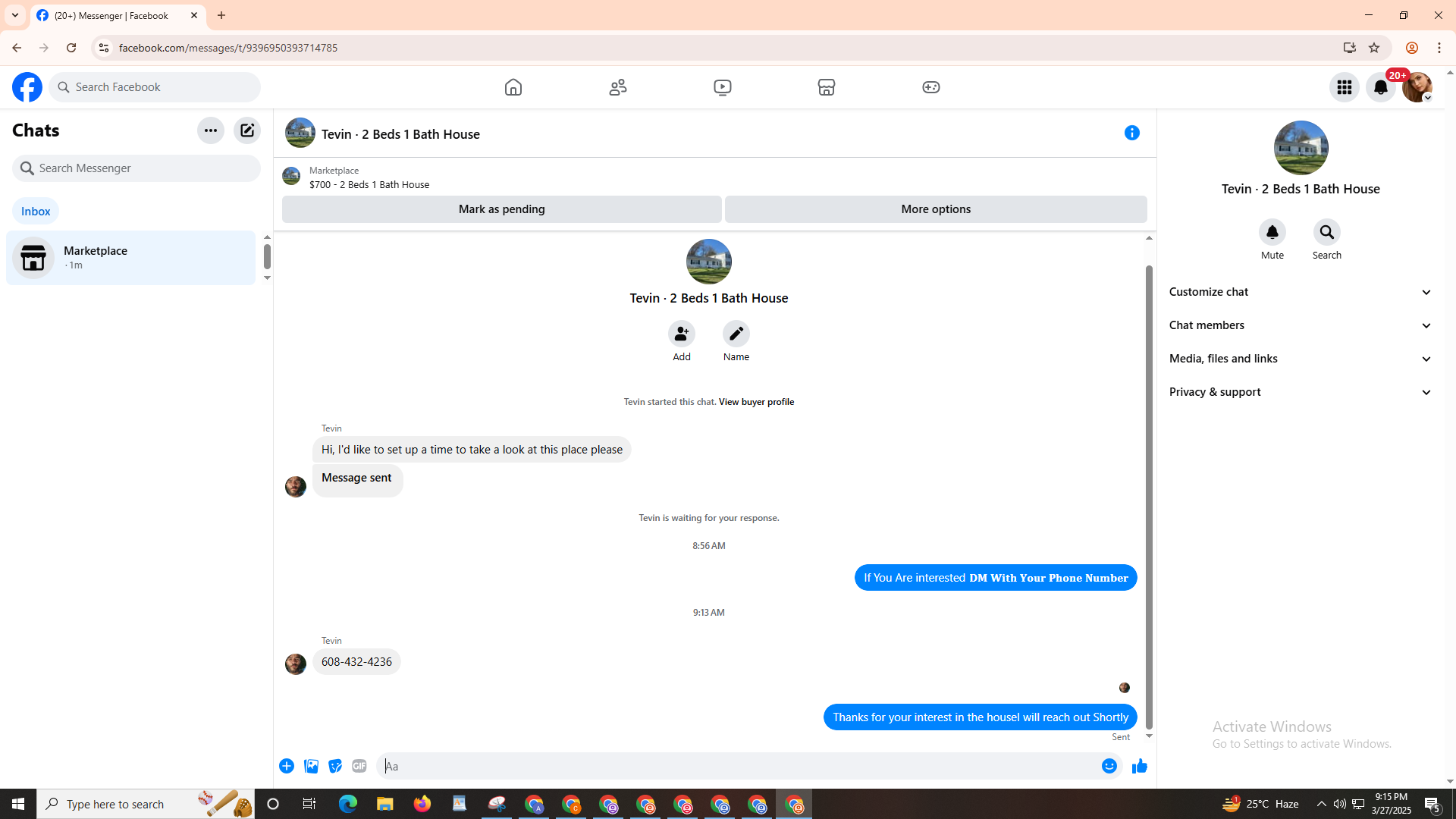Viewport: 1456px width, 819px height.
Task: Open the Chrome profile icon
Action: tap(1412, 48)
